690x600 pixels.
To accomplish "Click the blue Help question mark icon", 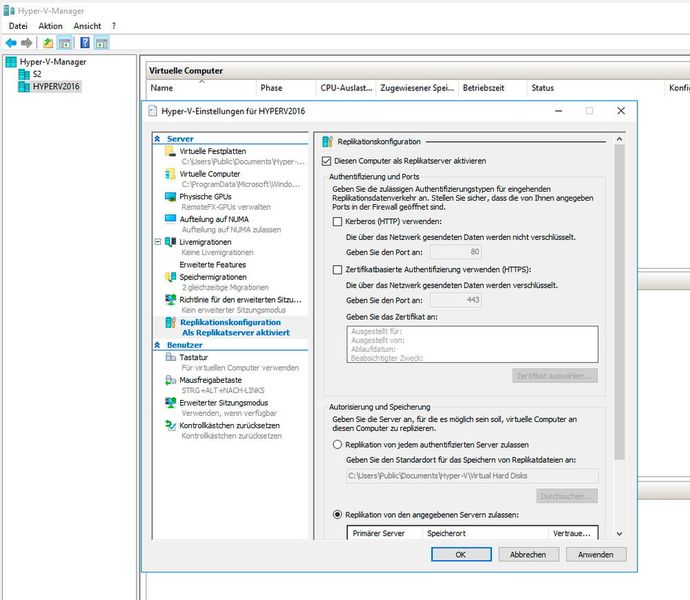I will pos(85,43).
